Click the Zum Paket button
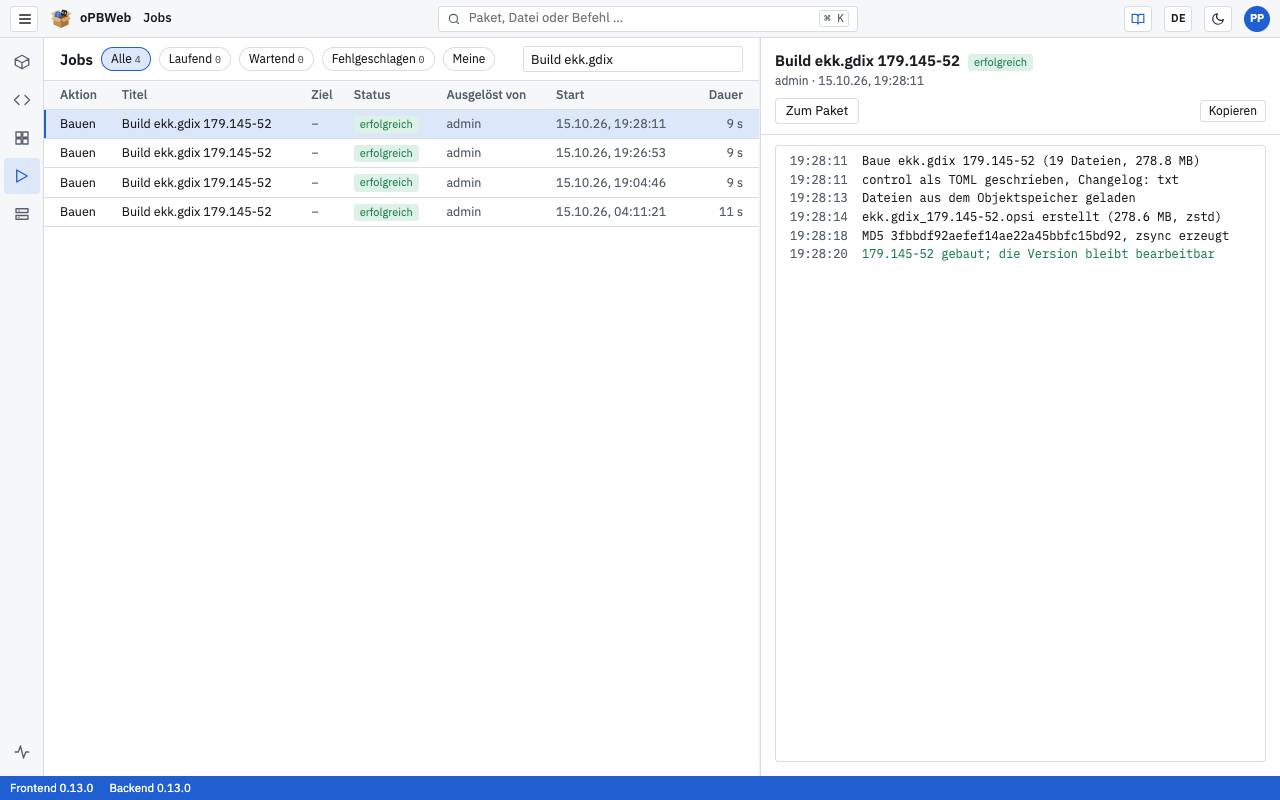The image size is (1280, 800). 817,111
